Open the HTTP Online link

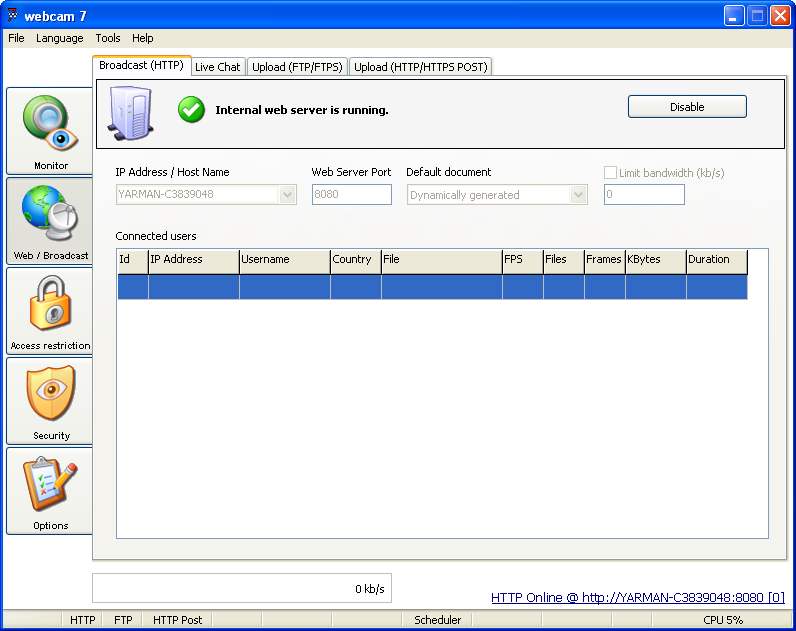point(638,597)
